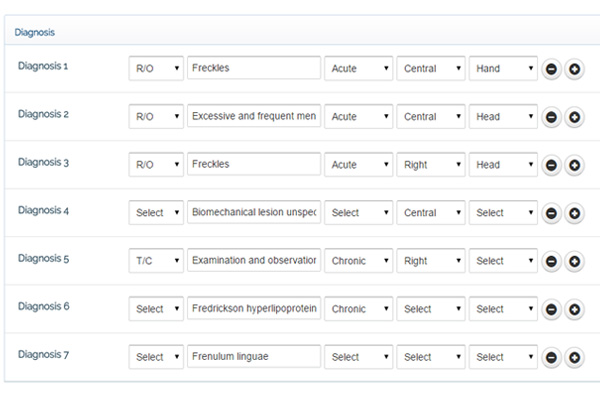Open the Hand body-part dropdown in Diagnosis 1

click(504, 69)
